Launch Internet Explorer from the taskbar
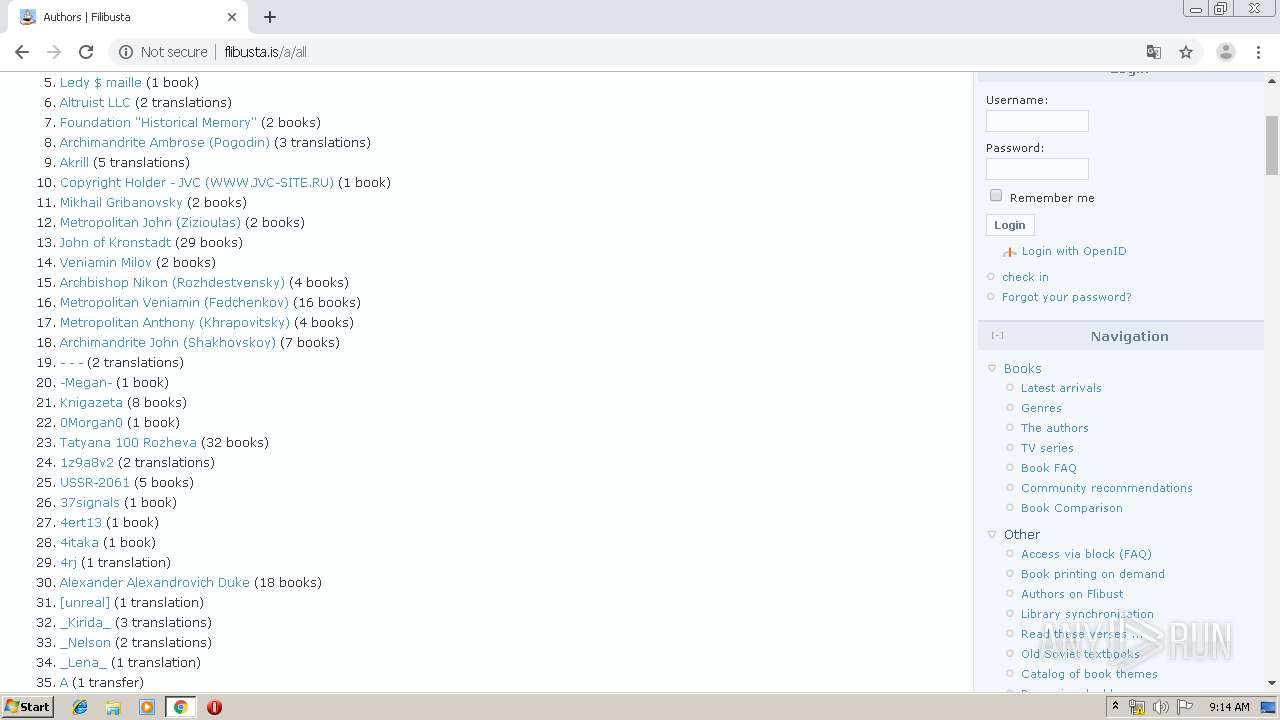The width and height of the screenshot is (1280, 720). (80, 707)
